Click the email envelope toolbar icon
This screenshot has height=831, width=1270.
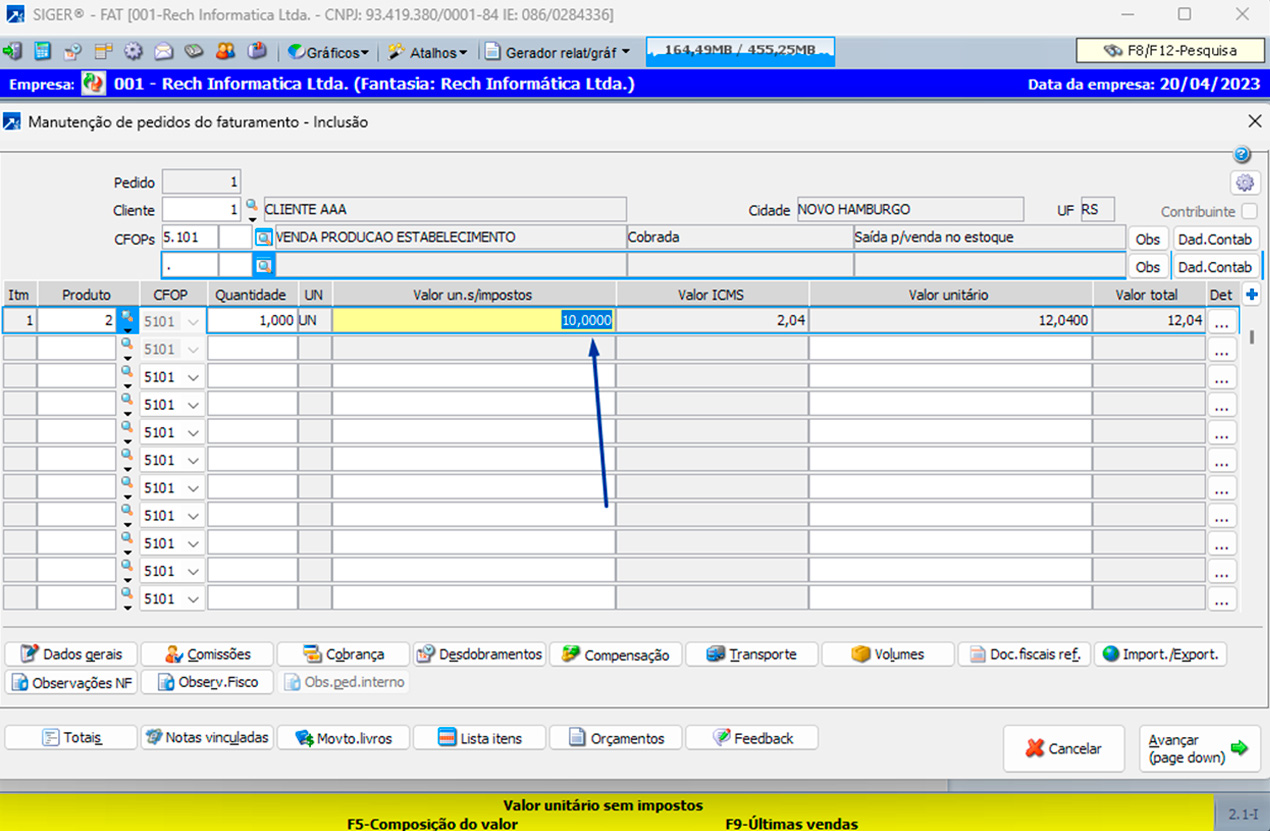[163, 51]
